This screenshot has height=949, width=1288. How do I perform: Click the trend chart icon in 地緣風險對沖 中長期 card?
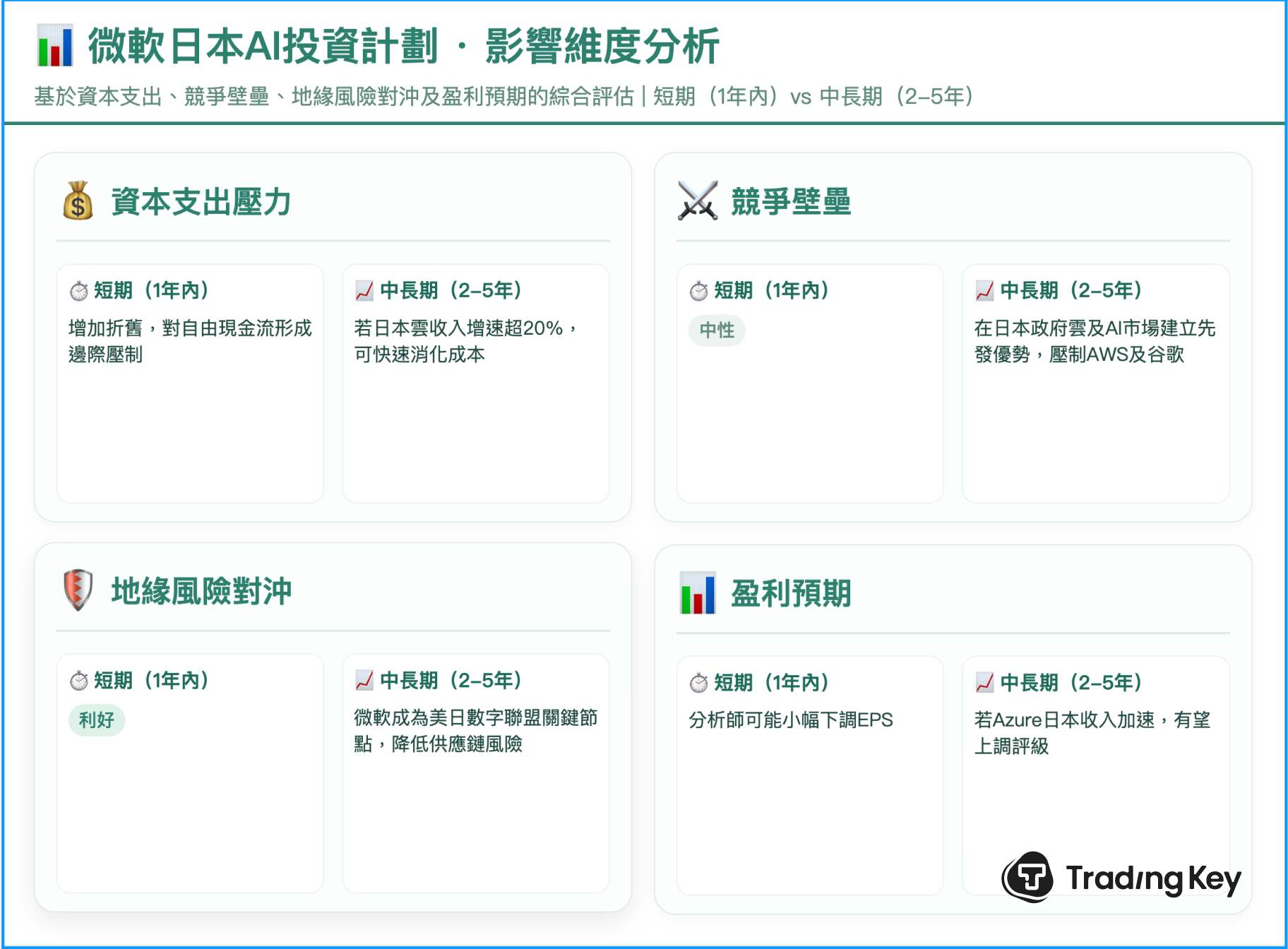tap(364, 681)
